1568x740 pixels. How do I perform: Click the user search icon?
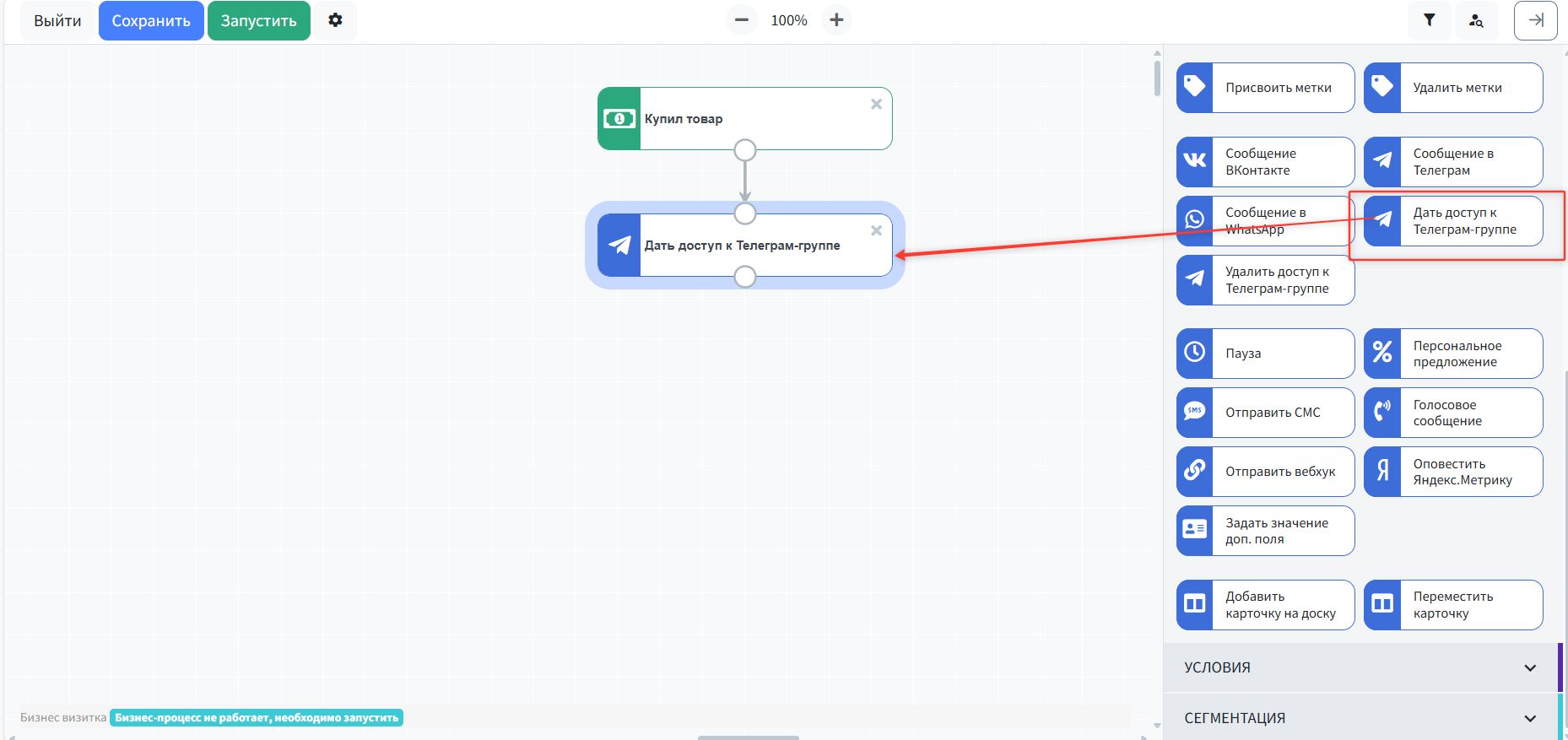pyautogui.click(x=1475, y=20)
